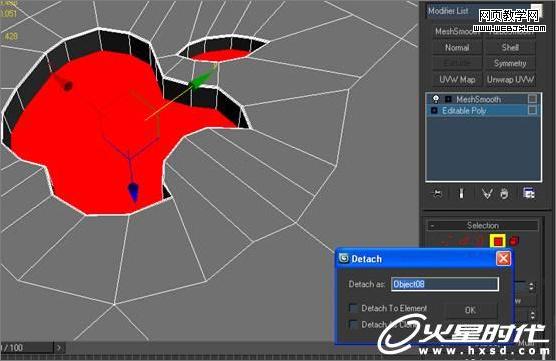The height and width of the screenshot is (361, 556).
Task: Select Polygon sub-object level icon
Action: 497,241
